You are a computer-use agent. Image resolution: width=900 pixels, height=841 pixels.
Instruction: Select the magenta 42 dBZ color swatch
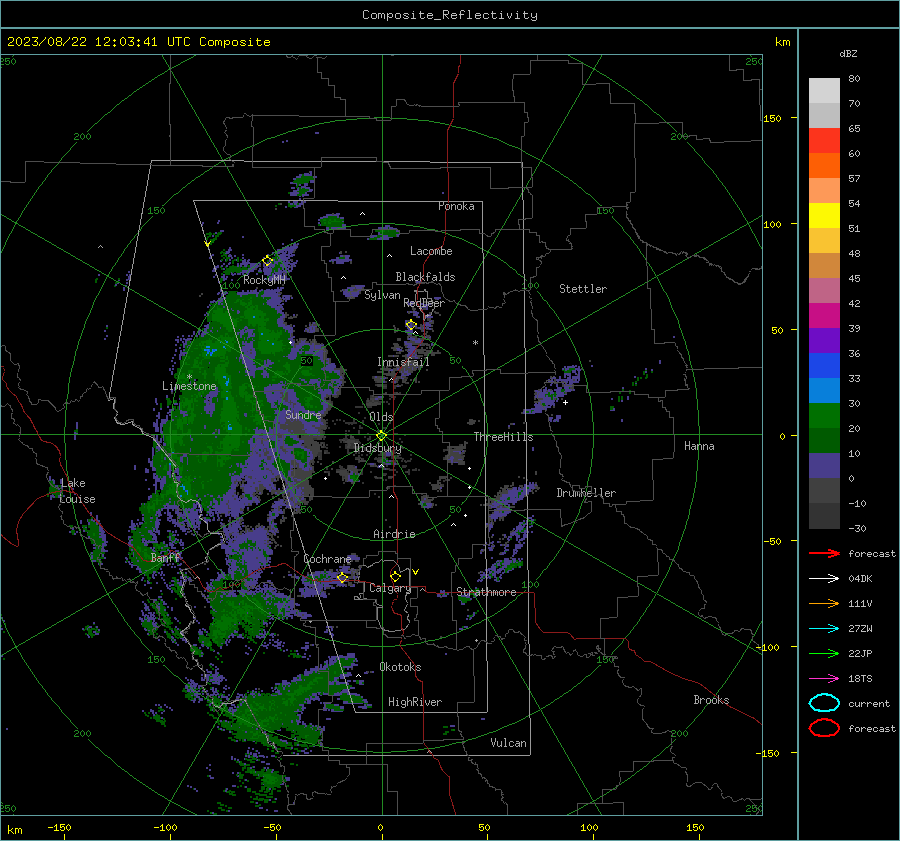tap(824, 316)
